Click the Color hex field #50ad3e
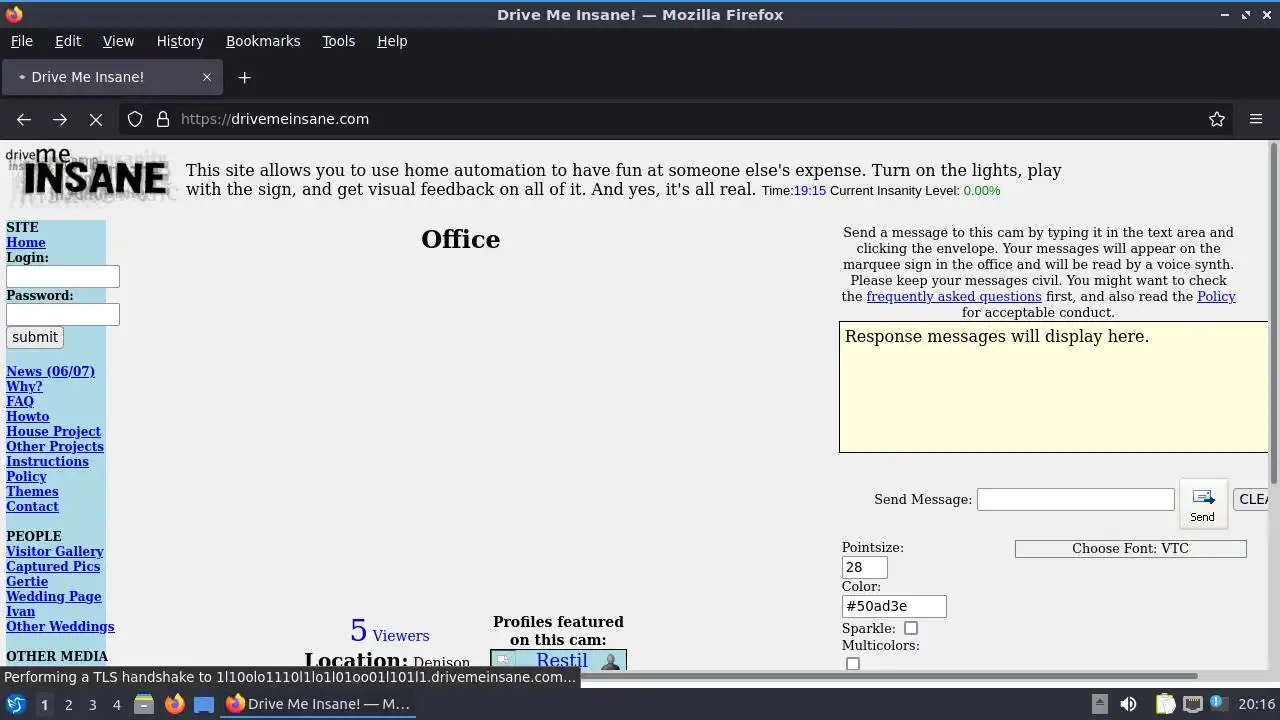 pyautogui.click(x=894, y=606)
